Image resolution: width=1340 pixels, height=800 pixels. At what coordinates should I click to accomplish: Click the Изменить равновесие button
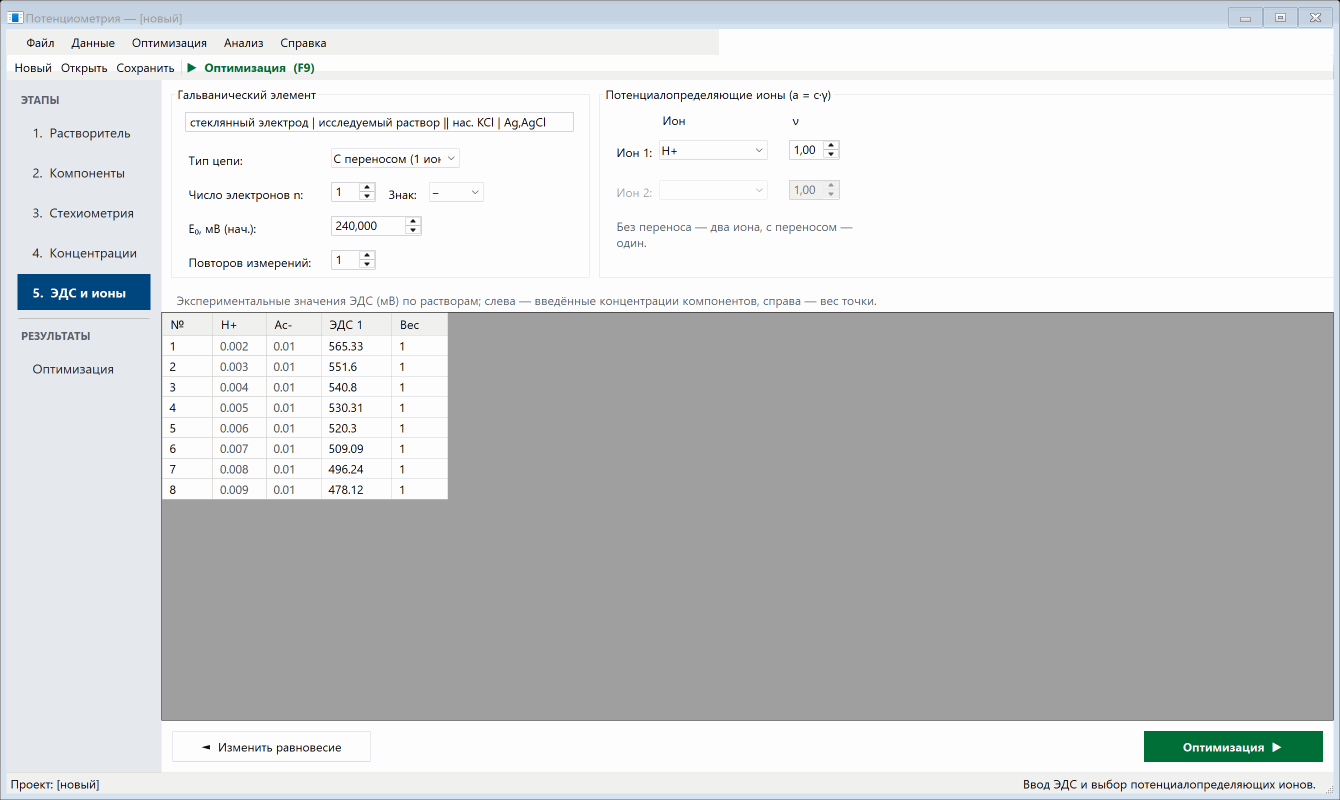[x=271, y=747]
